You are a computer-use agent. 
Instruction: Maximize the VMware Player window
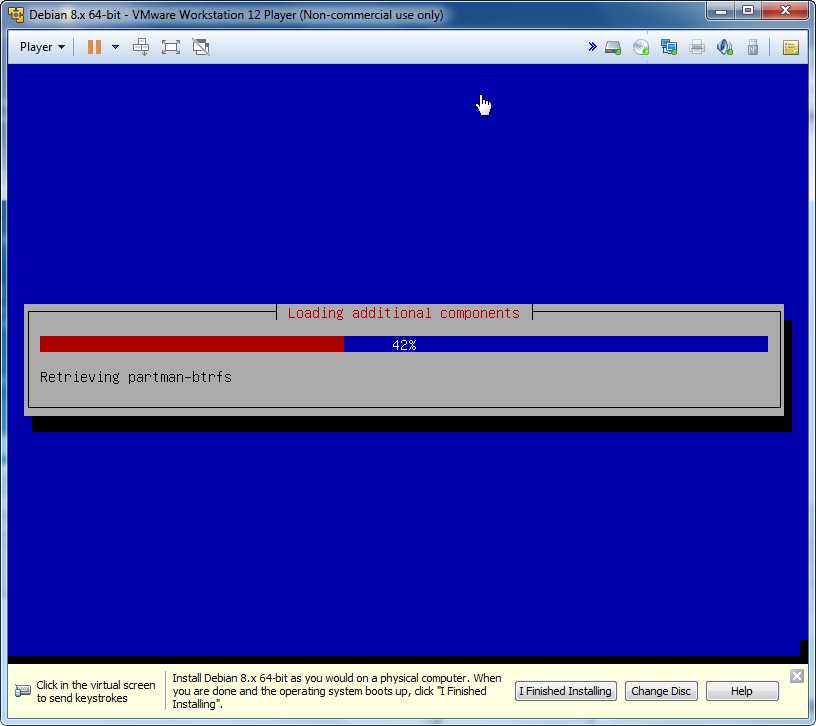coord(748,11)
